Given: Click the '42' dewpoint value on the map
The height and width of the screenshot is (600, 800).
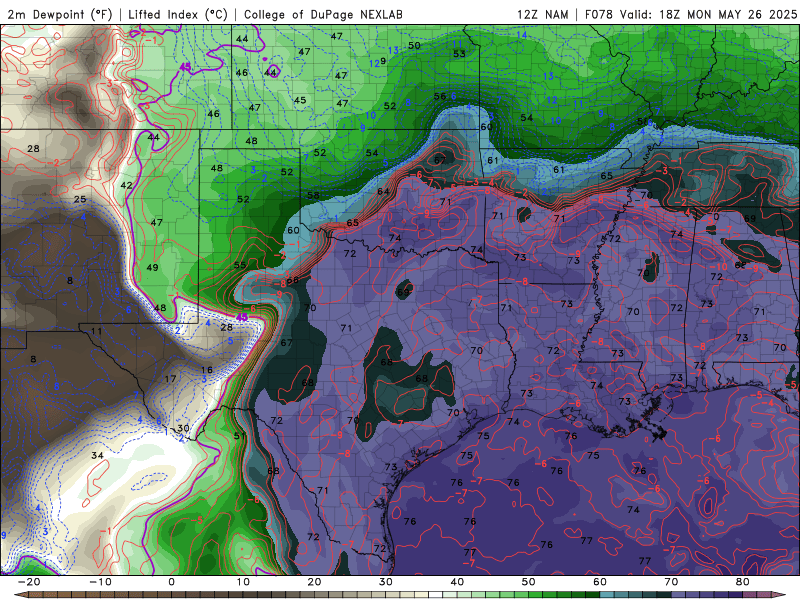Looking at the screenshot, I should click(x=126, y=185).
